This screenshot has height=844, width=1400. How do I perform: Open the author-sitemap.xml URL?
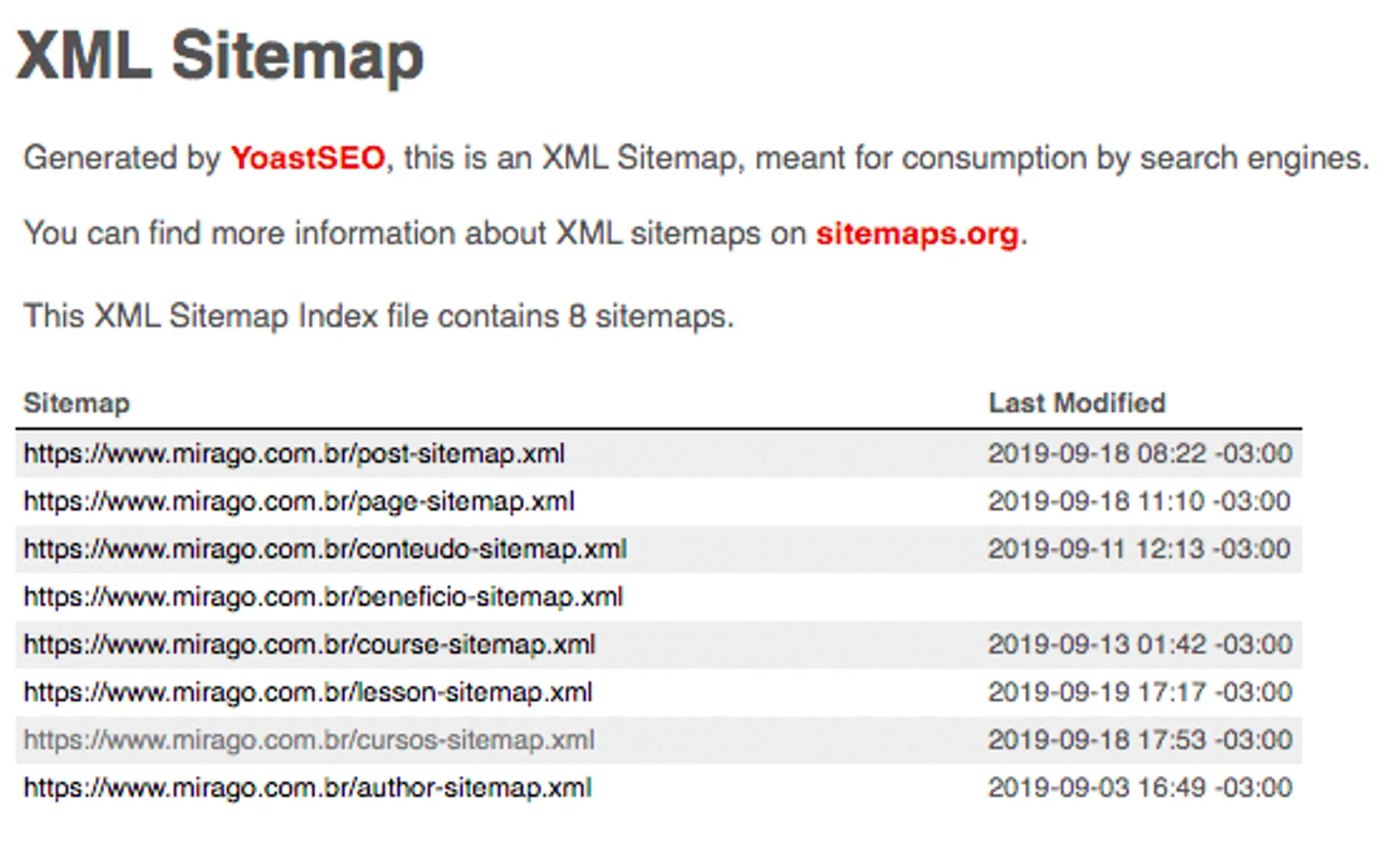point(307,788)
